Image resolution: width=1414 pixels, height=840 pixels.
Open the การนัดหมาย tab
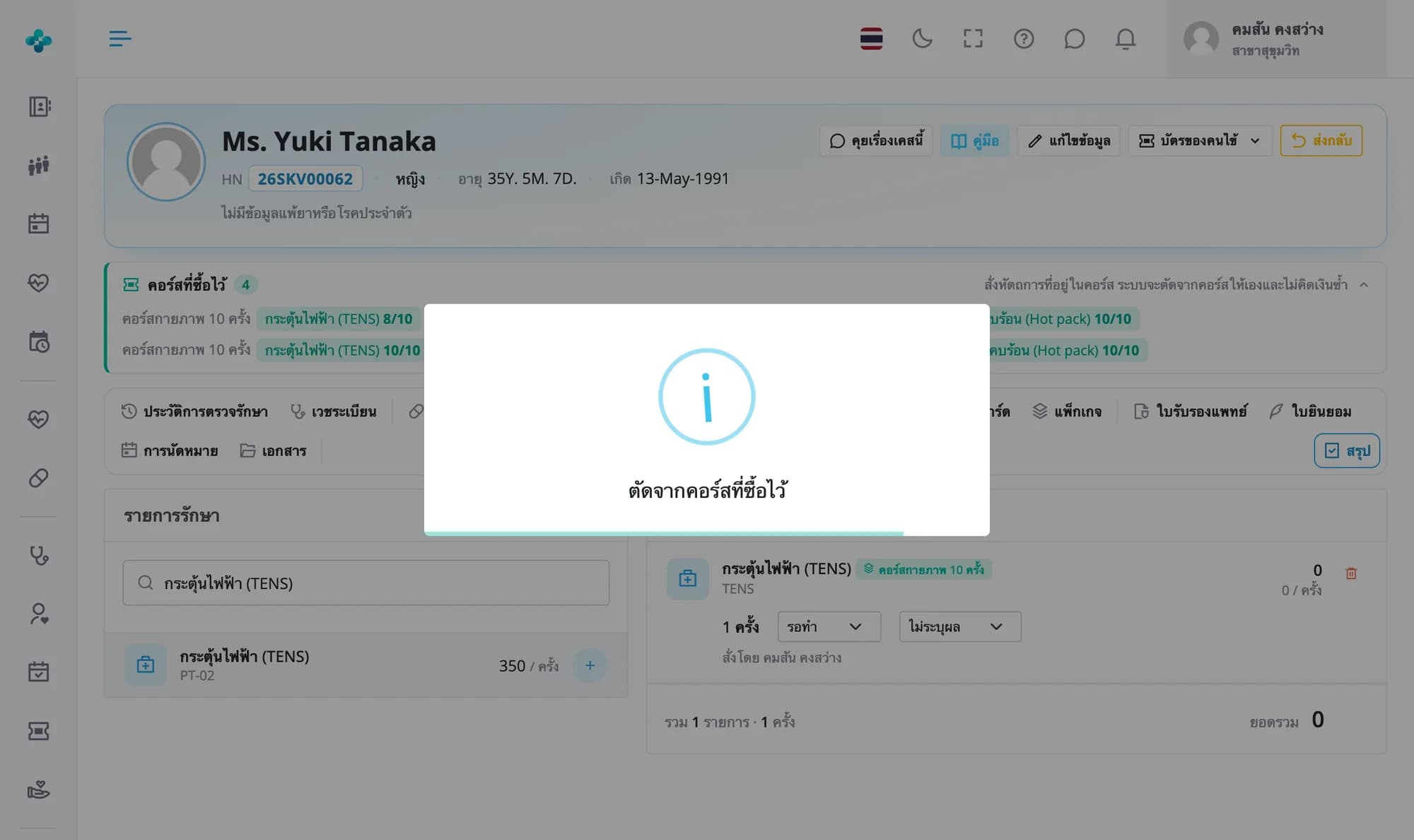point(170,450)
